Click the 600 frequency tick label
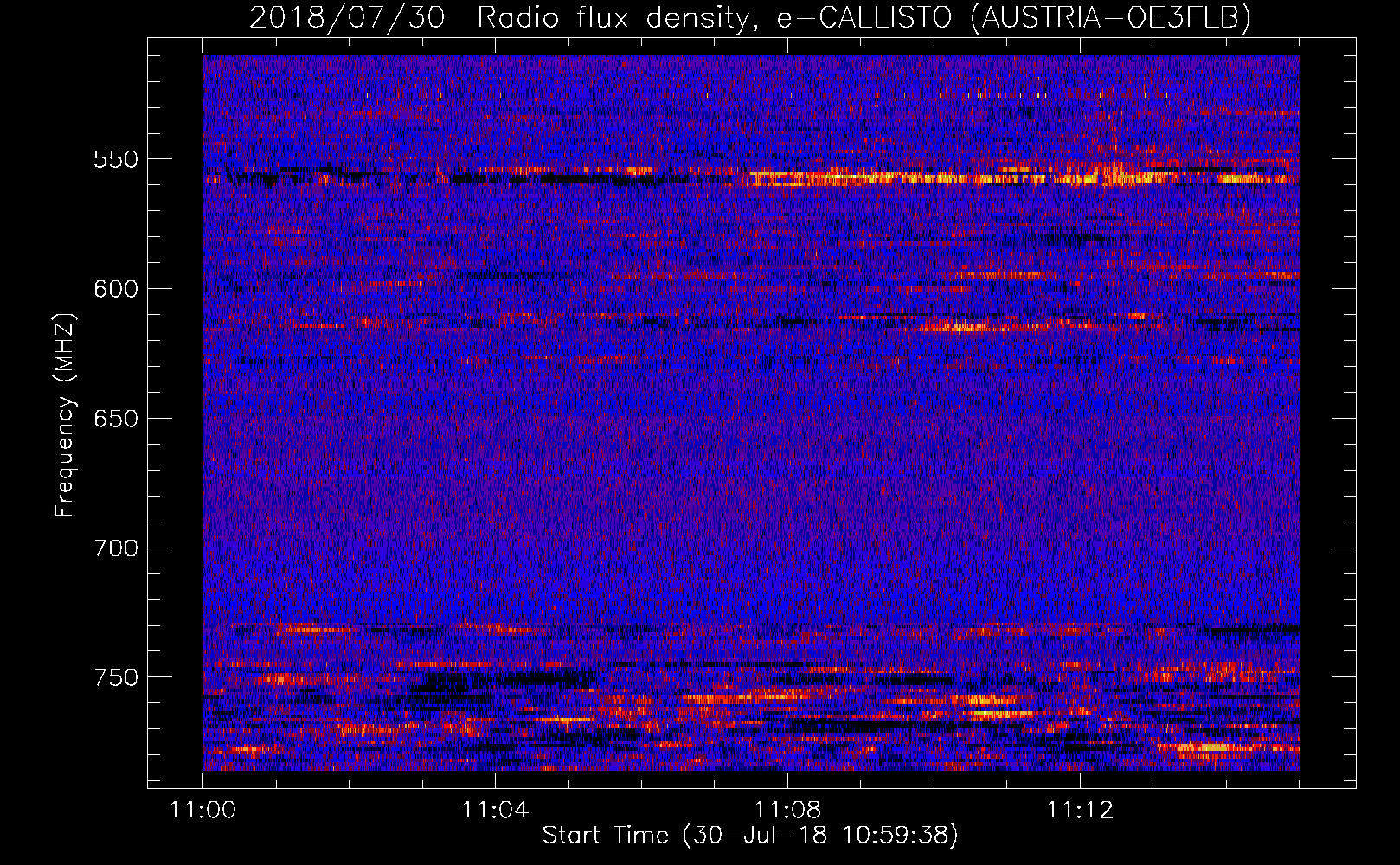Screen dimensions: 1400x865 tap(116, 289)
